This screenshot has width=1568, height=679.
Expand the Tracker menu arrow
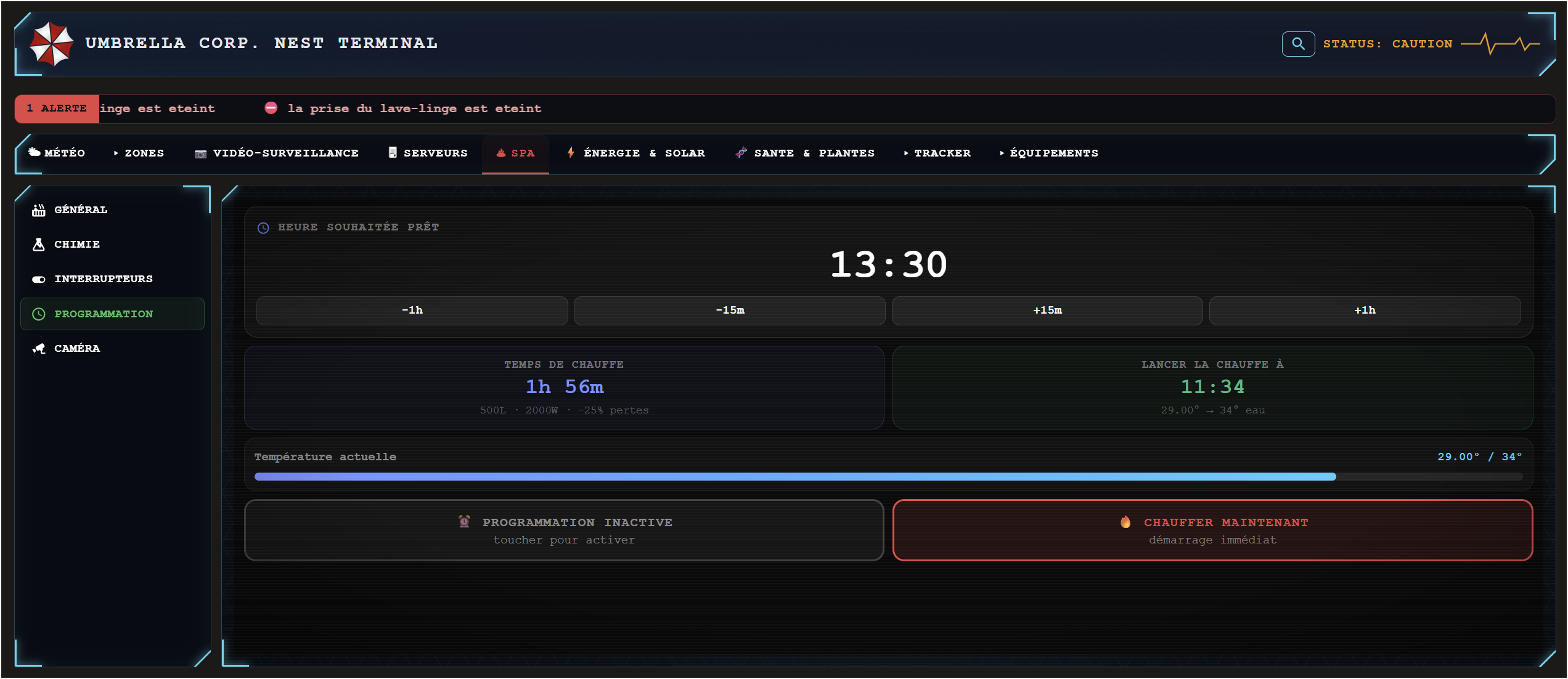pos(905,153)
